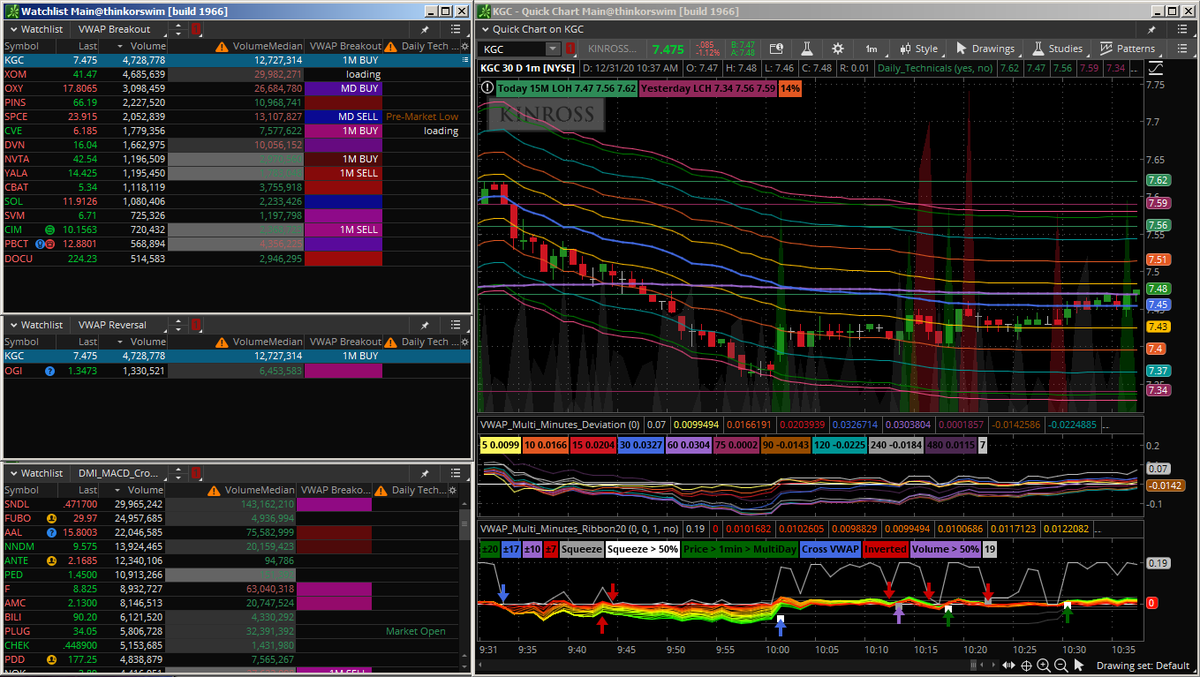Viewport: 1200px width, 677px height.
Task: Open the Style menu
Action: pos(919,49)
